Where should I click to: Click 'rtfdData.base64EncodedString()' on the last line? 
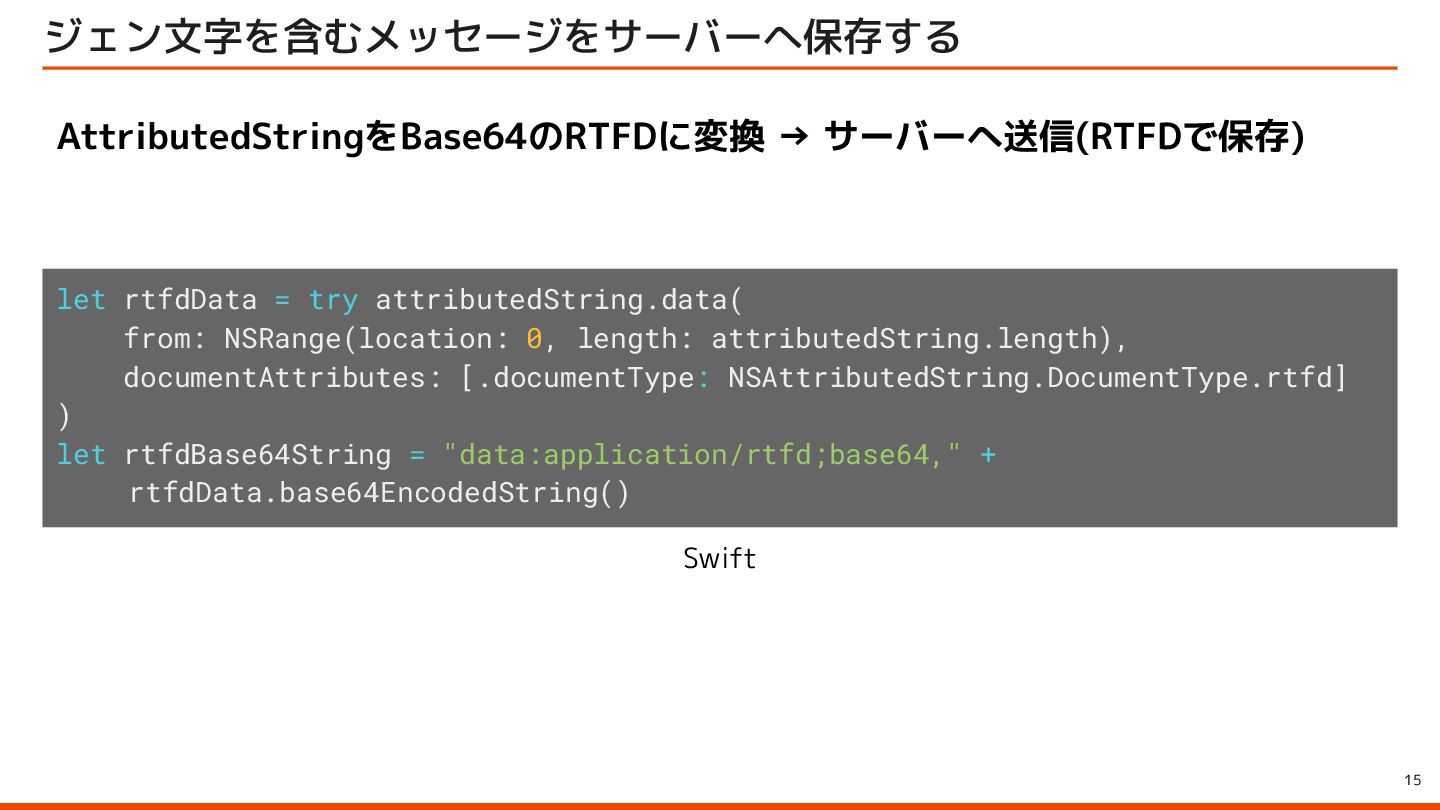(x=380, y=493)
